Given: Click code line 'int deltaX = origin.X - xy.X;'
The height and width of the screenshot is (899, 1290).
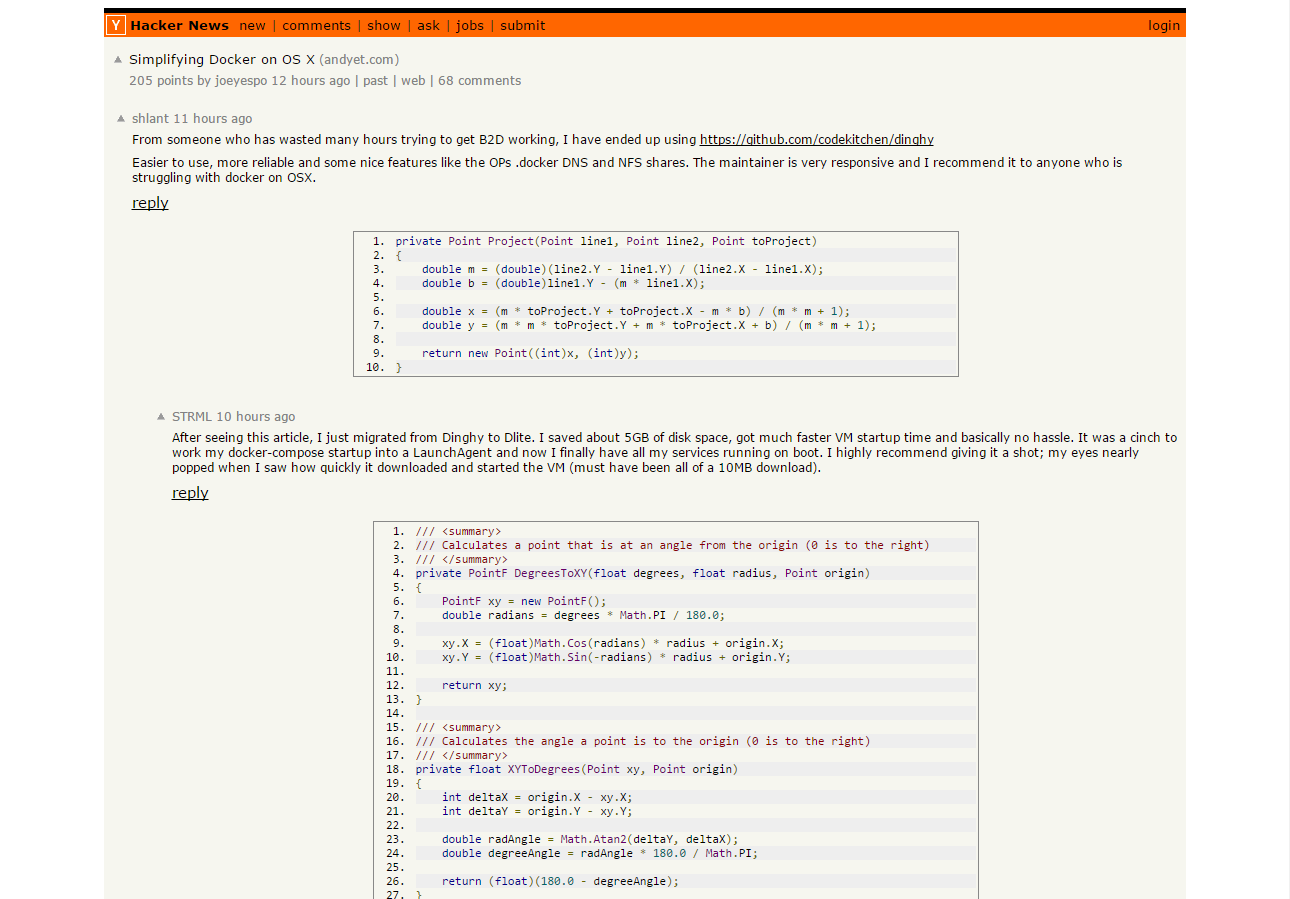Looking at the screenshot, I should pos(537,797).
